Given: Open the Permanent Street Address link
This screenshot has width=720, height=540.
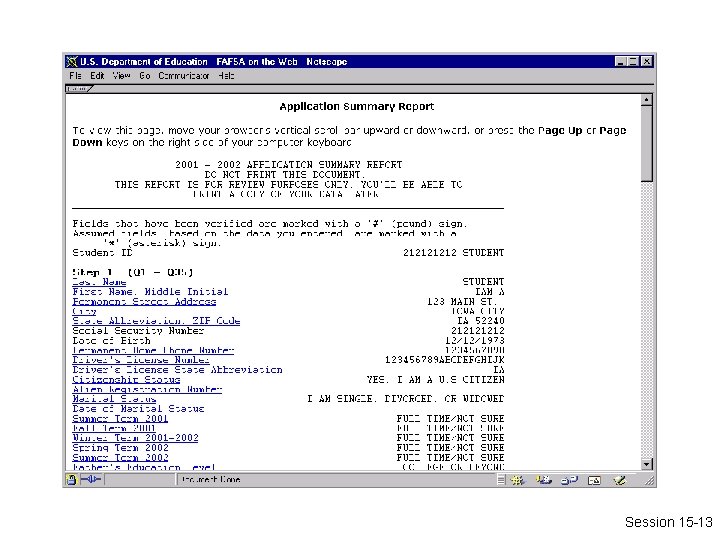Looking at the screenshot, I should point(144,302).
